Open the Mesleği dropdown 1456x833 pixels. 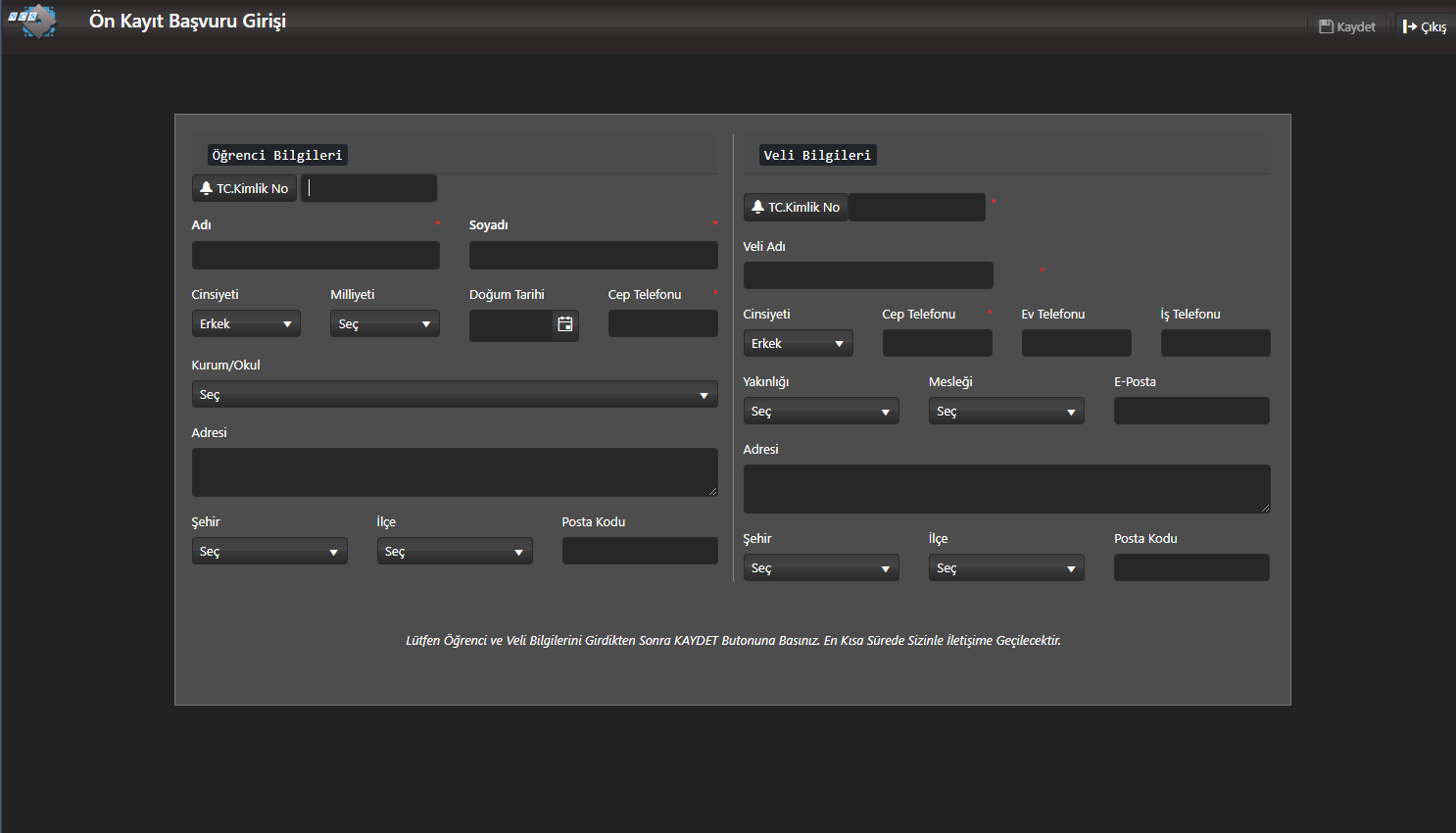[1006, 412]
